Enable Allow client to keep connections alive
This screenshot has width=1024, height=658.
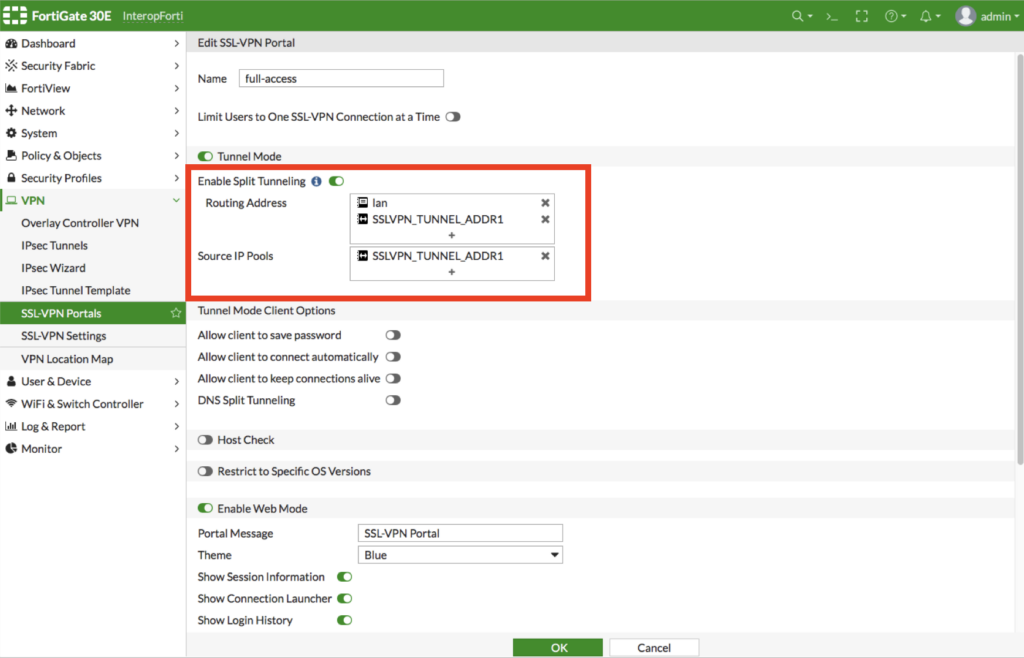392,379
